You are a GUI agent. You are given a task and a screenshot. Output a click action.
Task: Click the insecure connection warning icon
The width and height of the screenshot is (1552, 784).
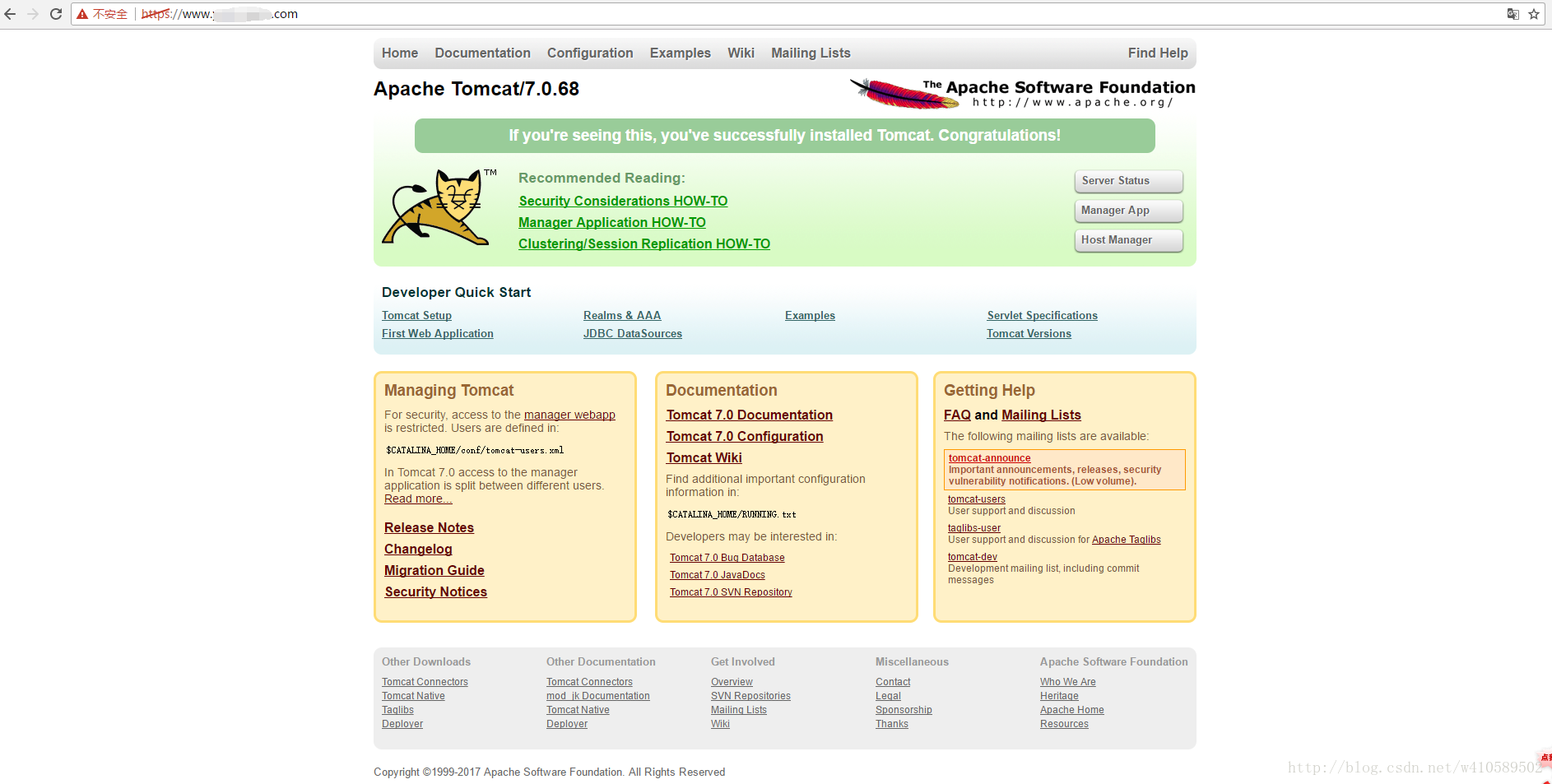pos(82,14)
